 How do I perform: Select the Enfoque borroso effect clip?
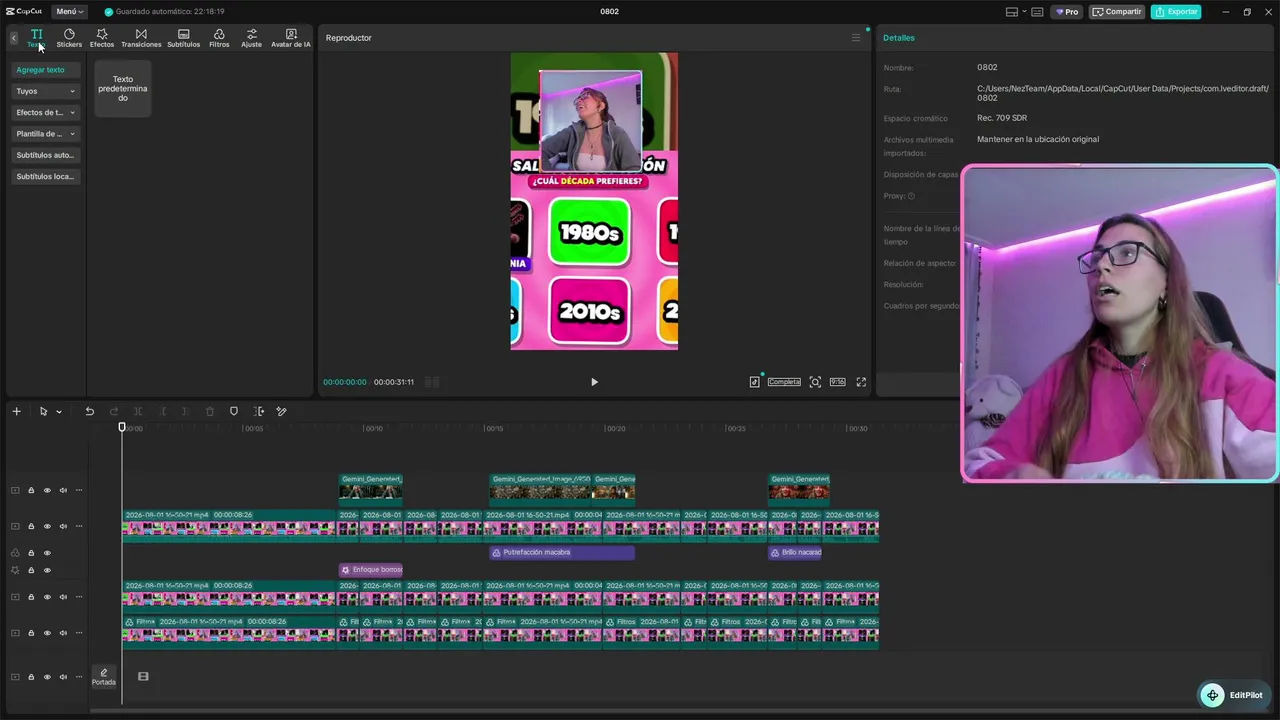pyautogui.click(x=371, y=570)
